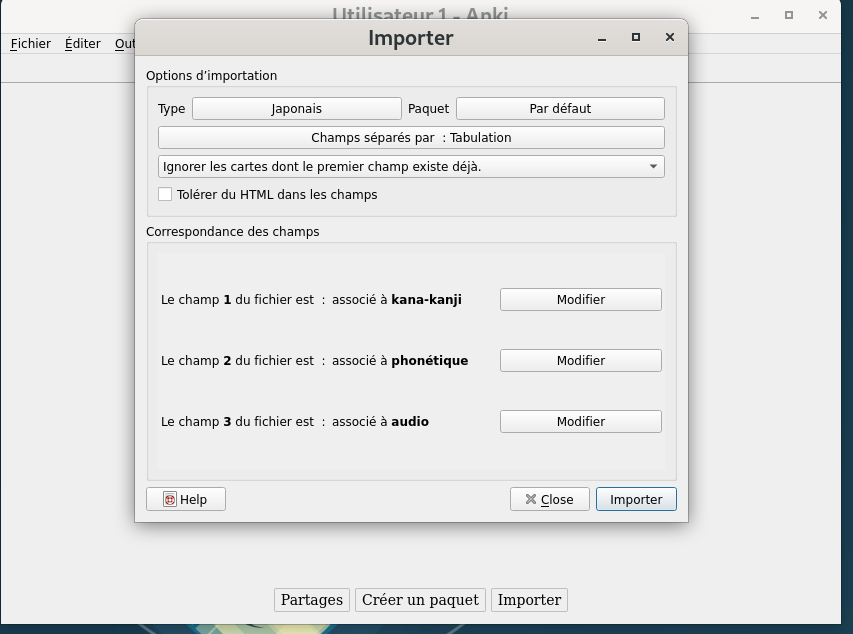This screenshot has height=634, width=853.
Task: Change note type via the 'Japonais' button
Action: pos(296,108)
